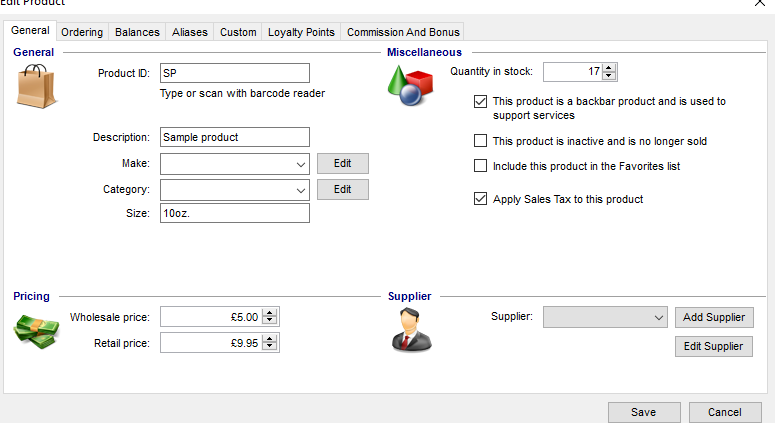Click the shopping bag General icon

(37, 86)
